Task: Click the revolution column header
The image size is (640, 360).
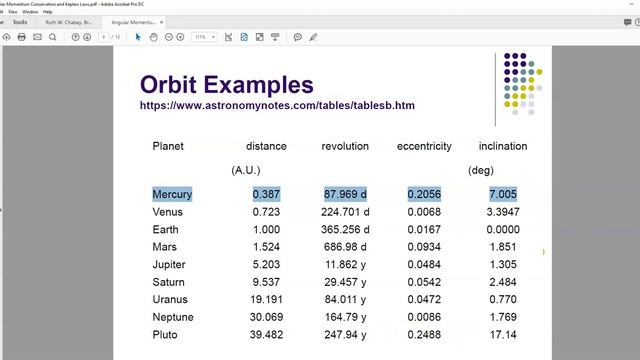Action: pyautogui.click(x=345, y=146)
